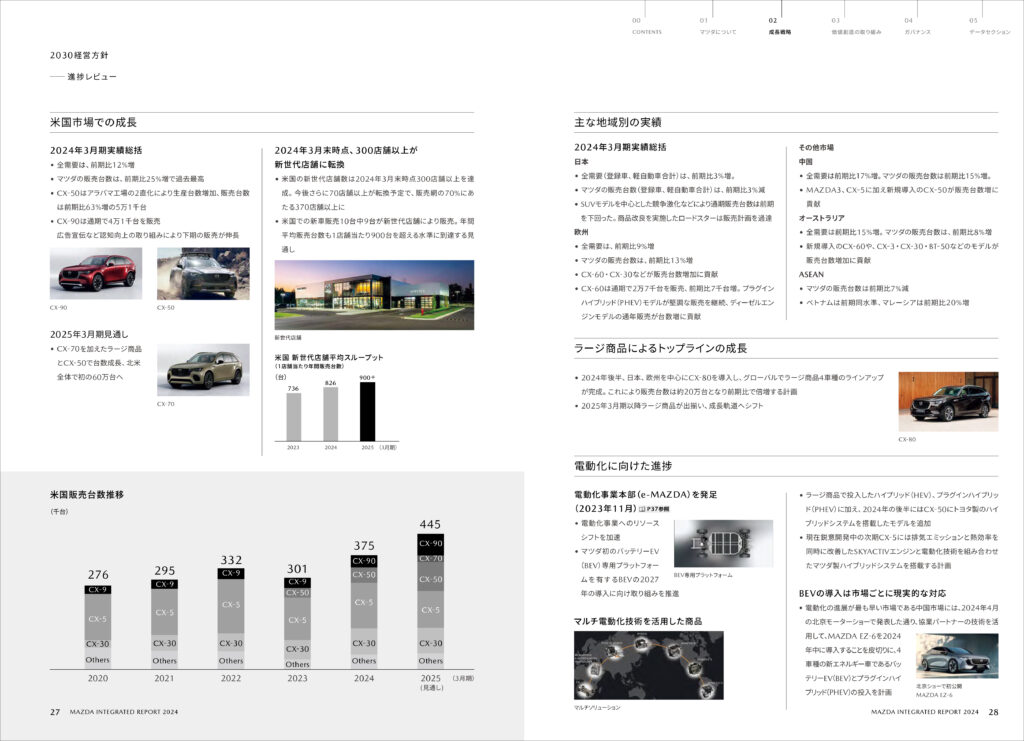Click the BEVの導入は市場ごとに現実的な対応 heading
Image resolution: width=1024 pixels, height=741 pixels.
pos(872,593)
